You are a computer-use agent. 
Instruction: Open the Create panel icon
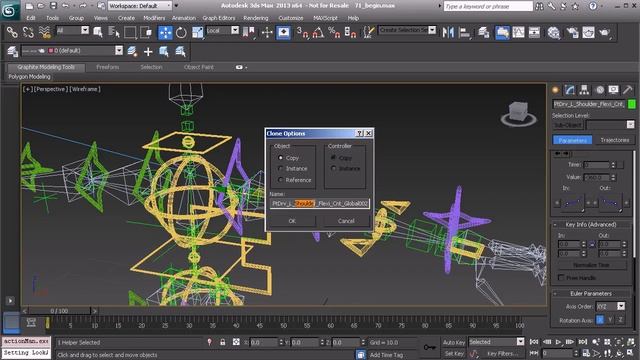555,90
